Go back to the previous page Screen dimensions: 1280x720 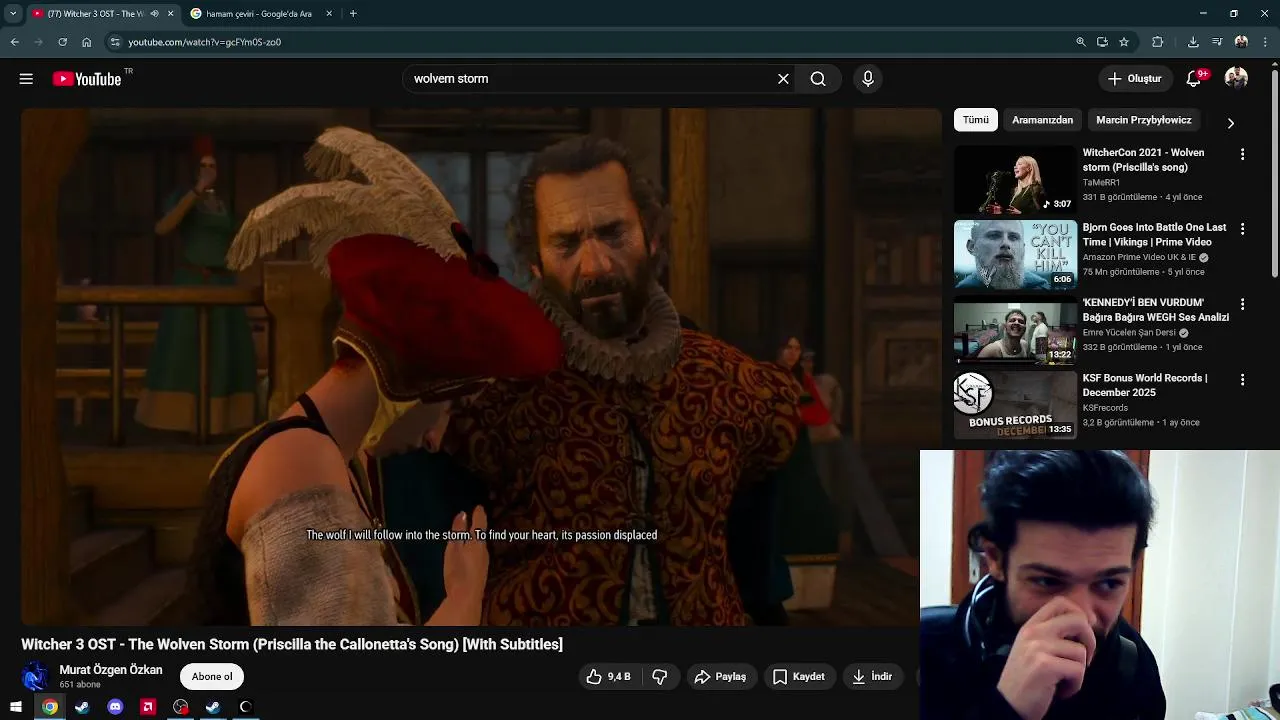[14, 42]
